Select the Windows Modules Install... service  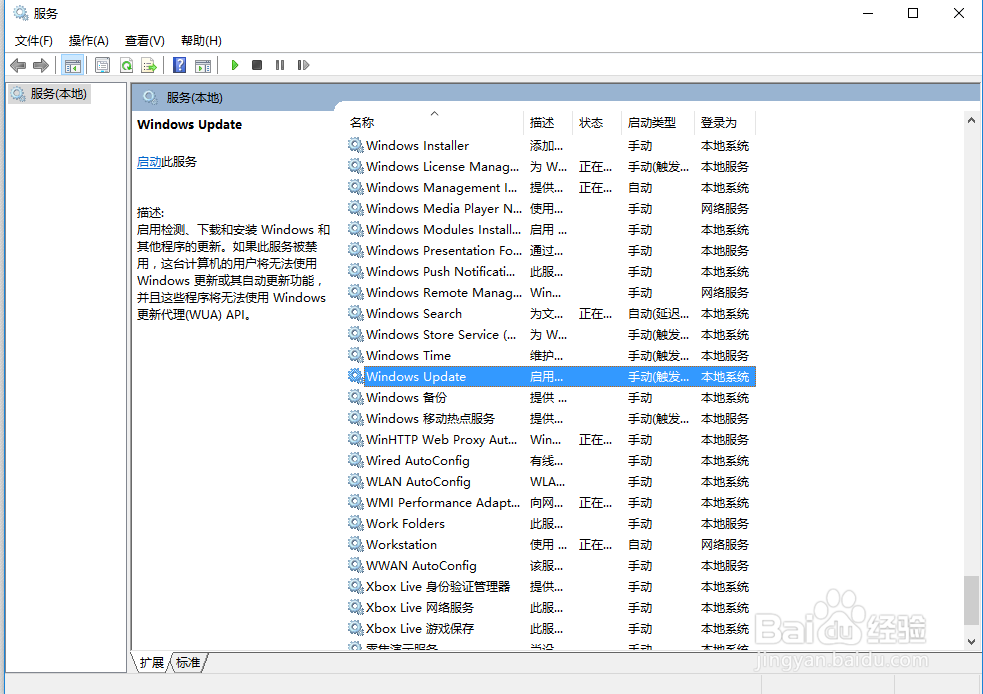(x=551, y=229)
